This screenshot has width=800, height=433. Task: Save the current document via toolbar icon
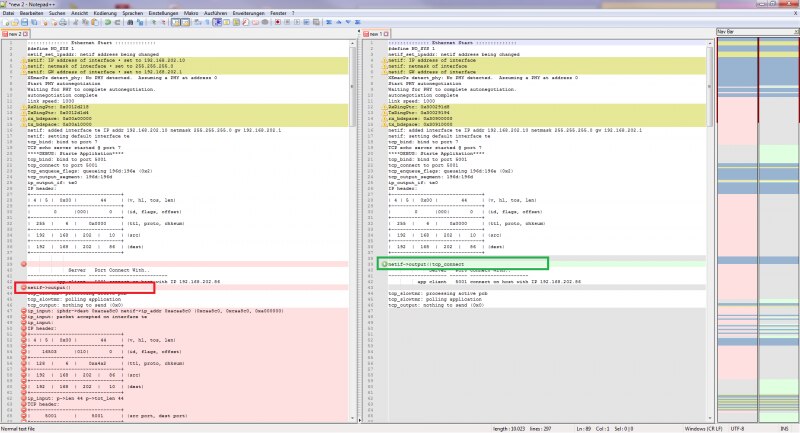[x=23, y=21]
